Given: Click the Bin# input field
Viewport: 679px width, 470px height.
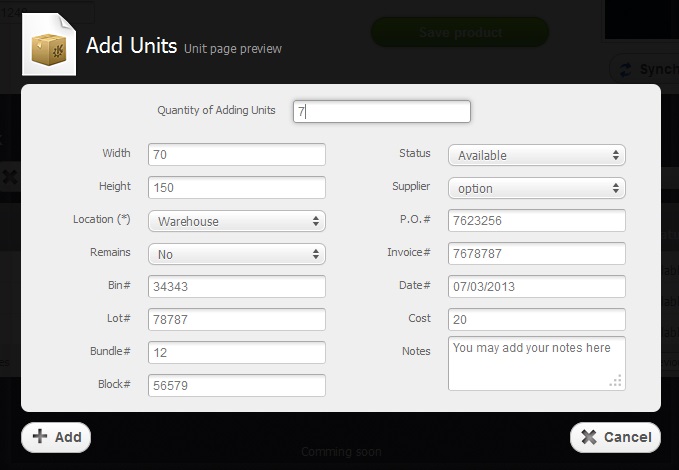Looking at the screenshot, I should (x=237, y=287).
